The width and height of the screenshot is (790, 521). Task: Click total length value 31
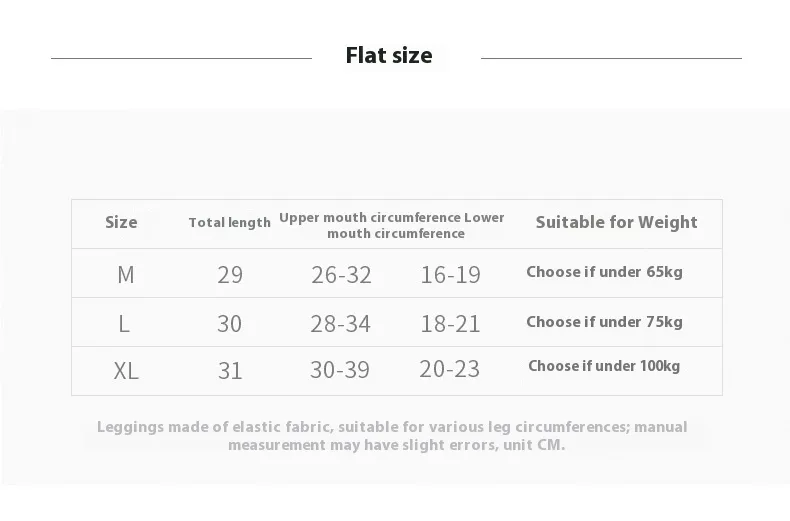230,371
